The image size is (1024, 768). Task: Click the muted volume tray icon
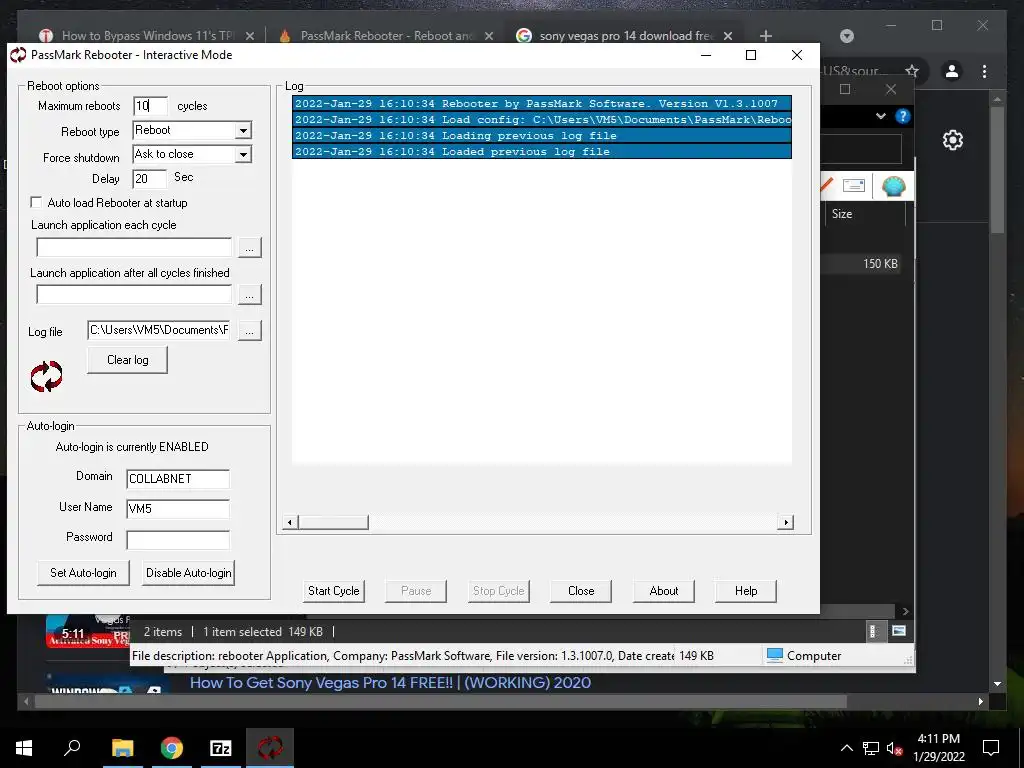(x=895, y=748)
